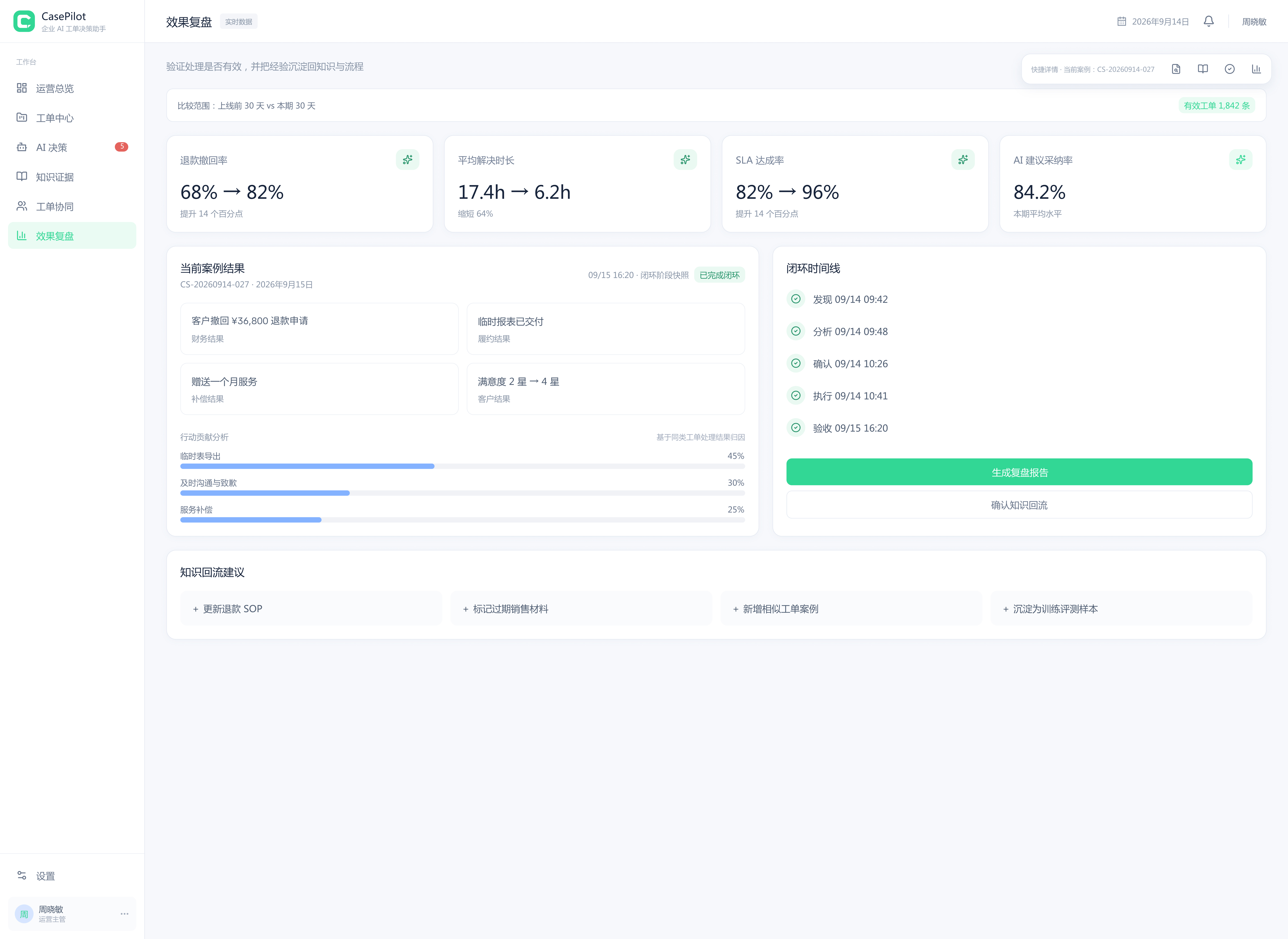Image resolution: width=1288 pixels, height=939 pixels.
Task: Click the 临时表导出 45% progress bar
Action: (x=462, y=466)
